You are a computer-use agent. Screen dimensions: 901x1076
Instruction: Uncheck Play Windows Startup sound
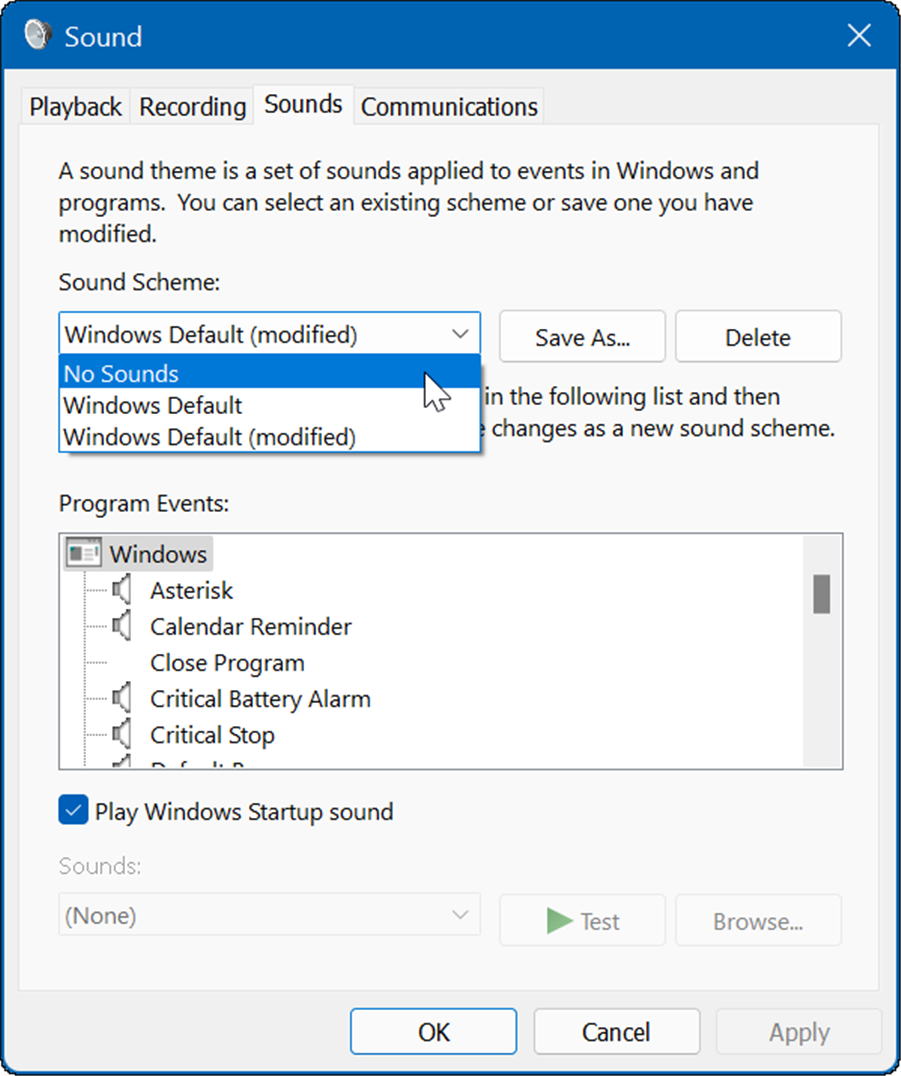pyautogui.click(x=72, y=811)
